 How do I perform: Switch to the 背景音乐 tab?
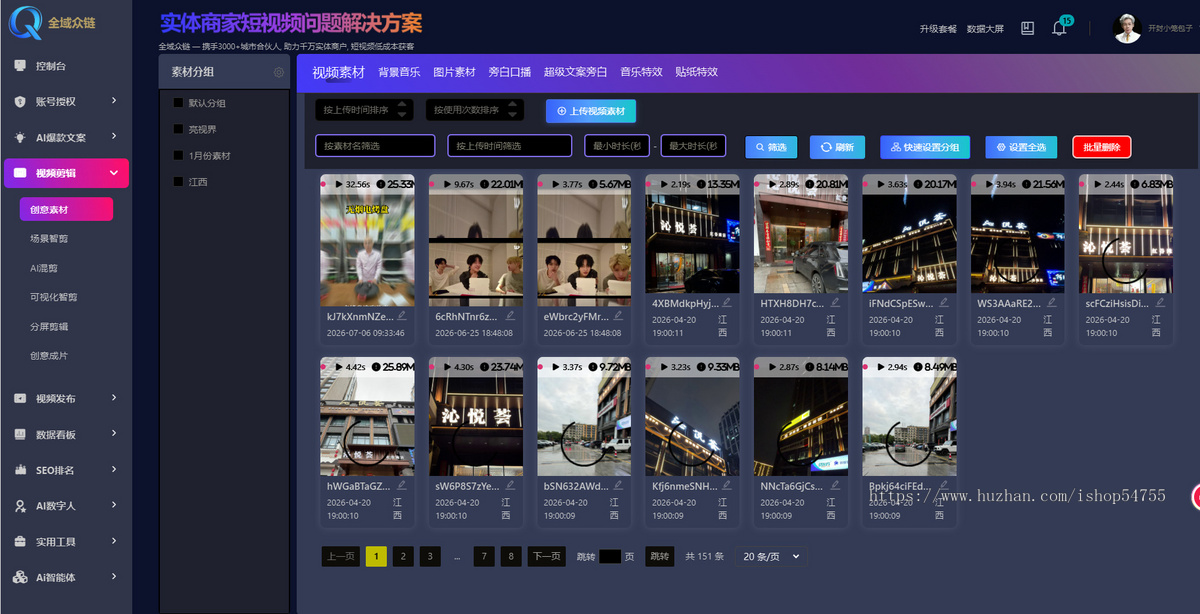click(399, 72)
